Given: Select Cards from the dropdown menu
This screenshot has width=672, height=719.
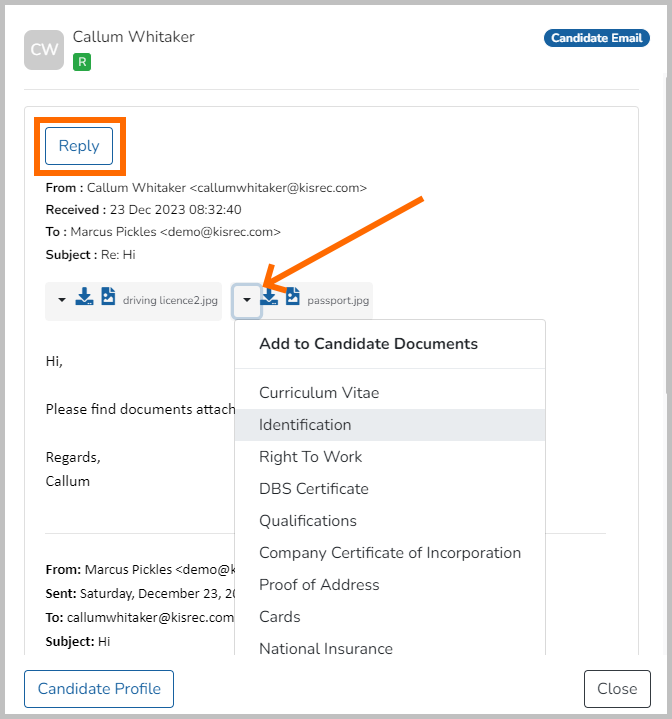Looking at the screenshot, I should 279,617.
